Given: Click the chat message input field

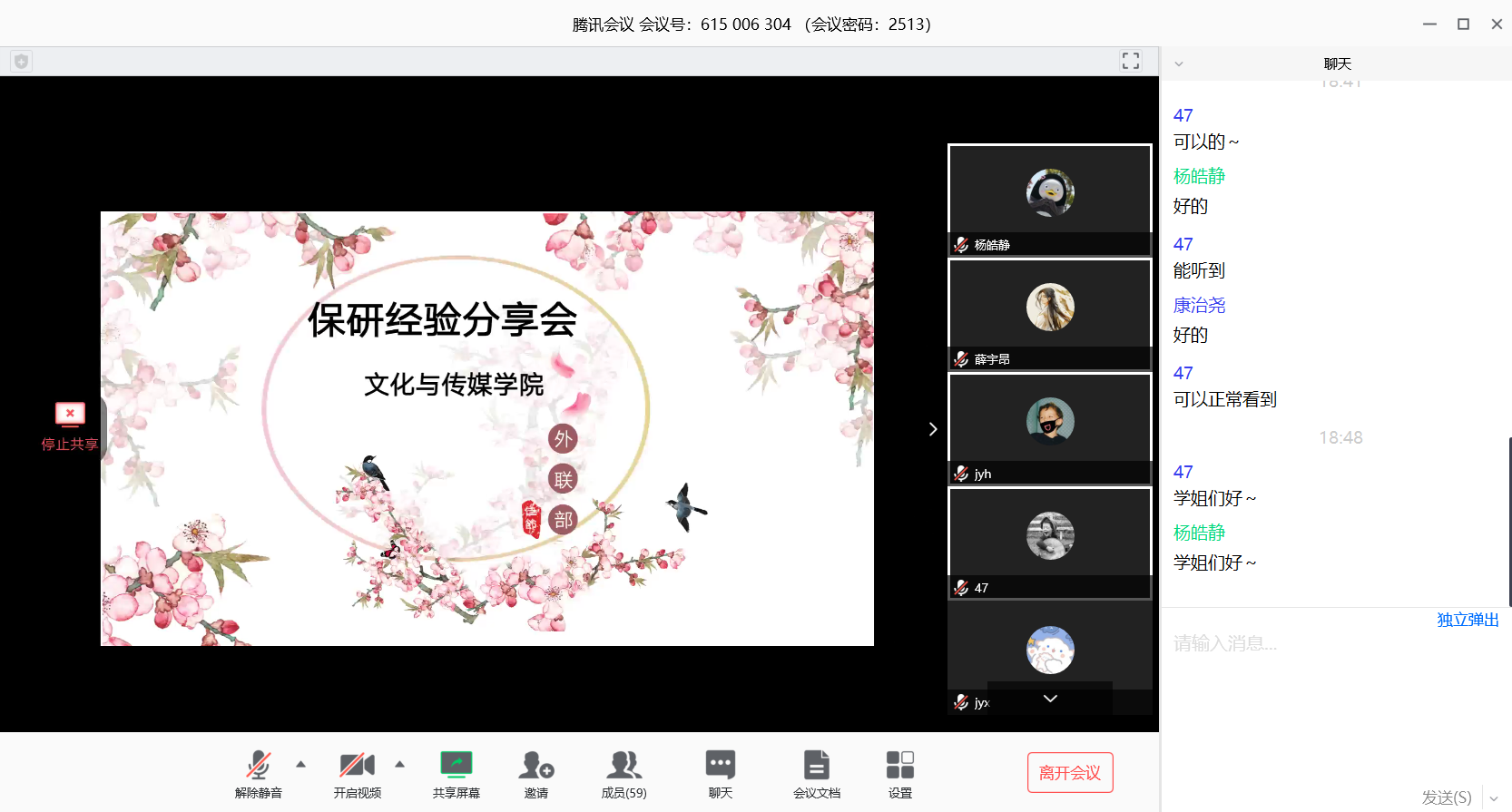Looking at the screenshot, I should (1334, 690).
